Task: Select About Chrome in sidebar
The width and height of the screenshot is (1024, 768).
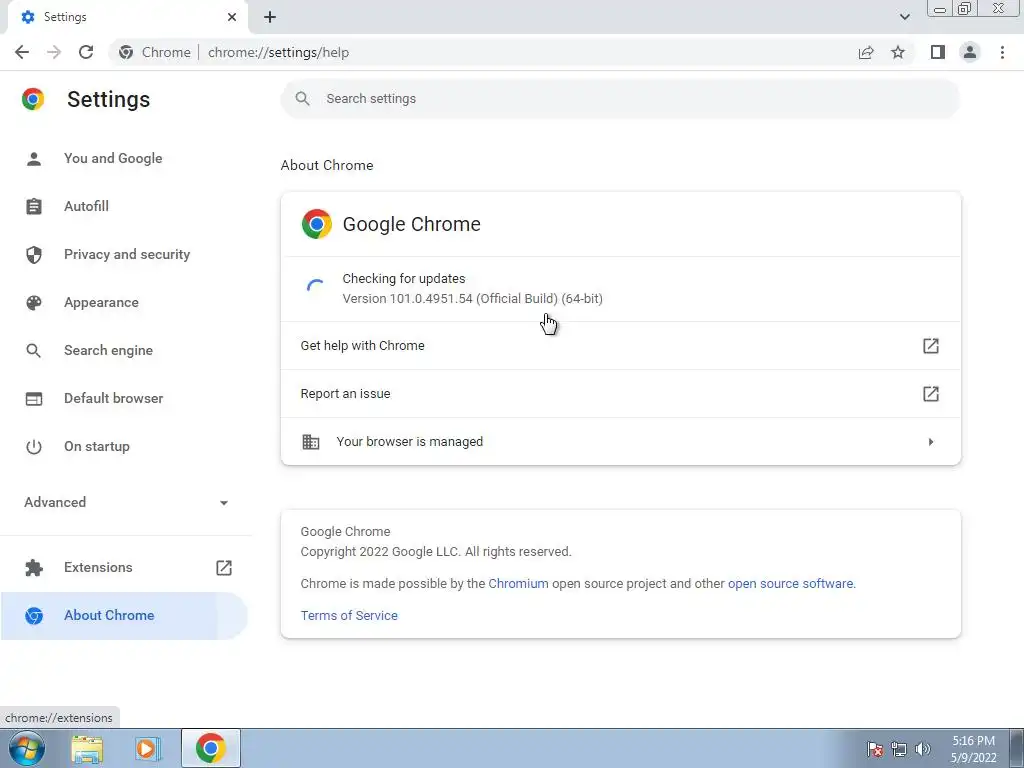Action: point(124,616)
